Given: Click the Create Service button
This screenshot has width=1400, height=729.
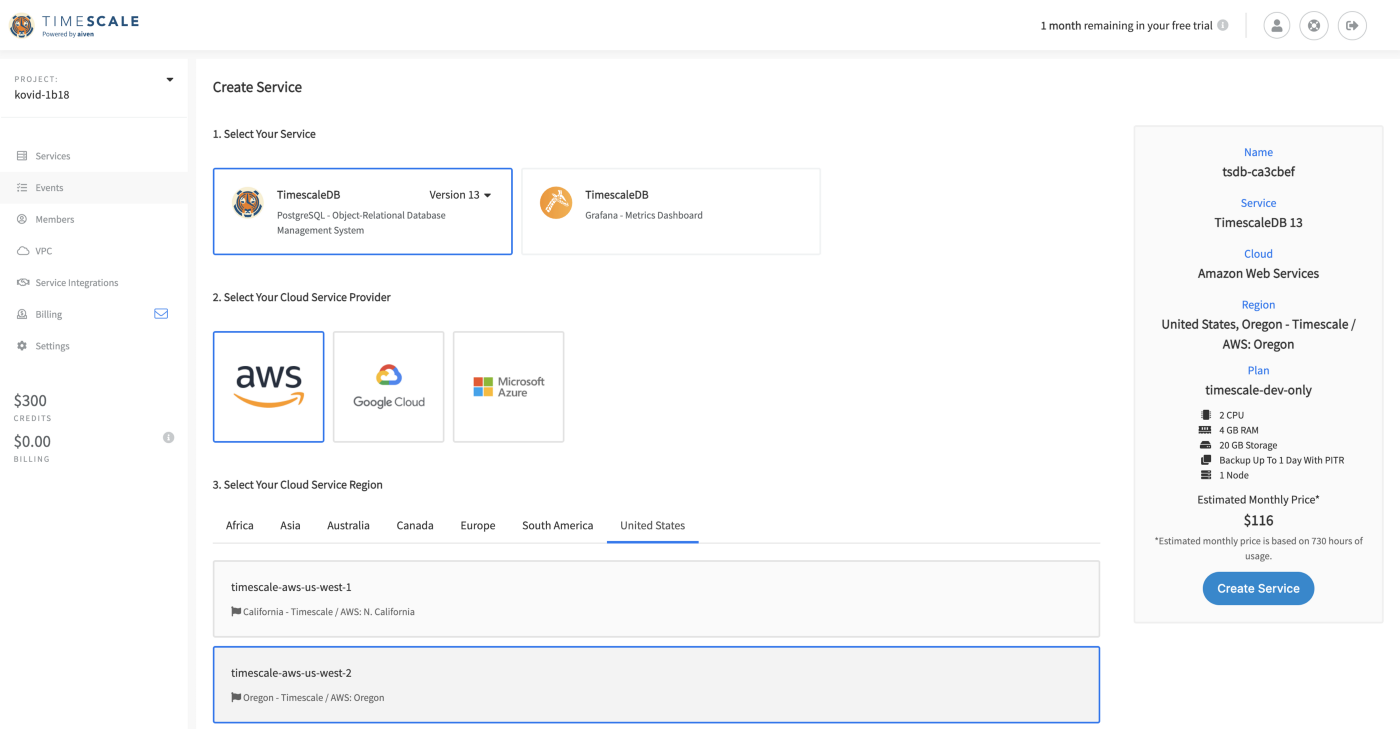Looking at the screenshot, I should tap(1258, 588).
